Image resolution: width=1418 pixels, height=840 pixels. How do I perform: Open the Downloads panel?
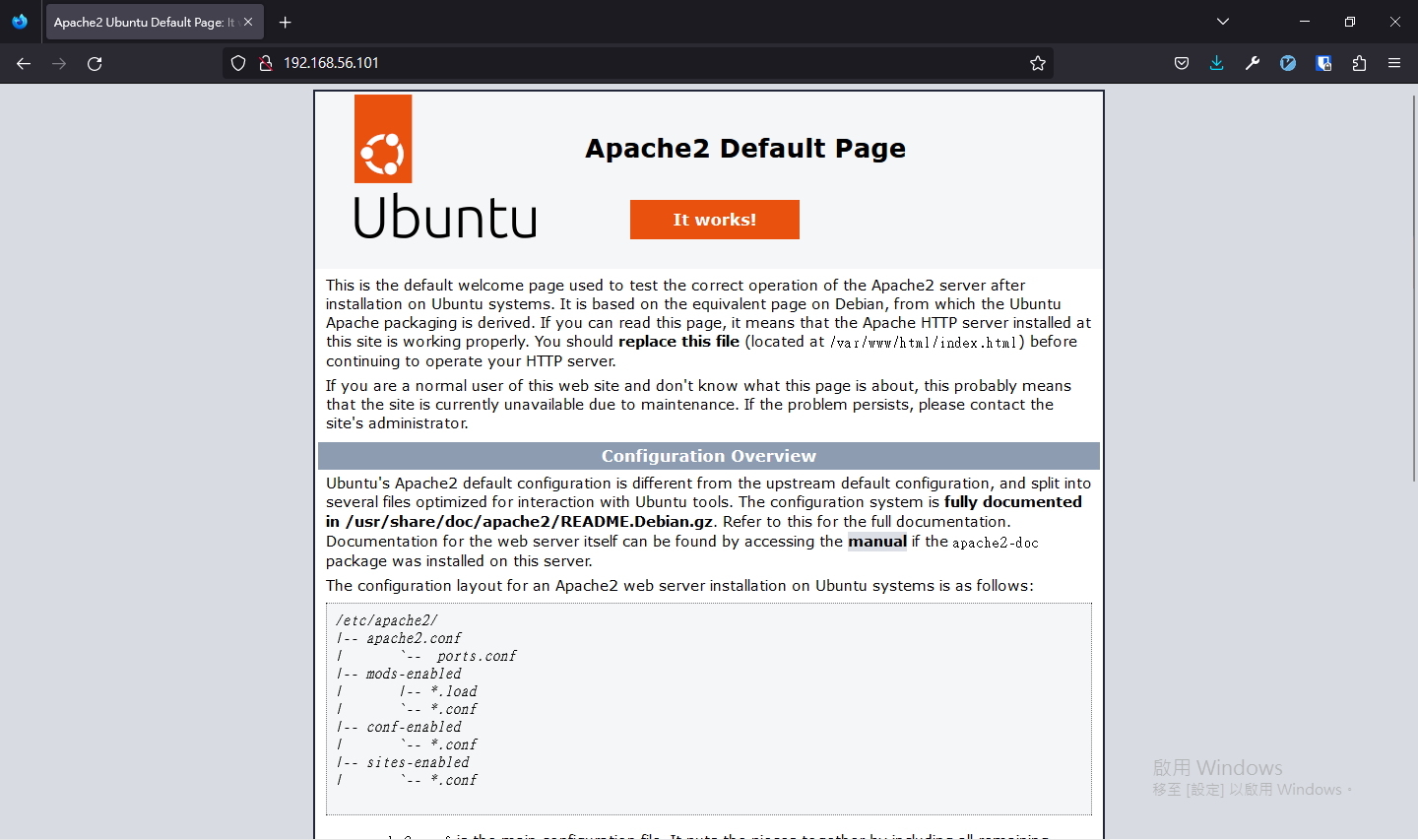(1217, 63)
